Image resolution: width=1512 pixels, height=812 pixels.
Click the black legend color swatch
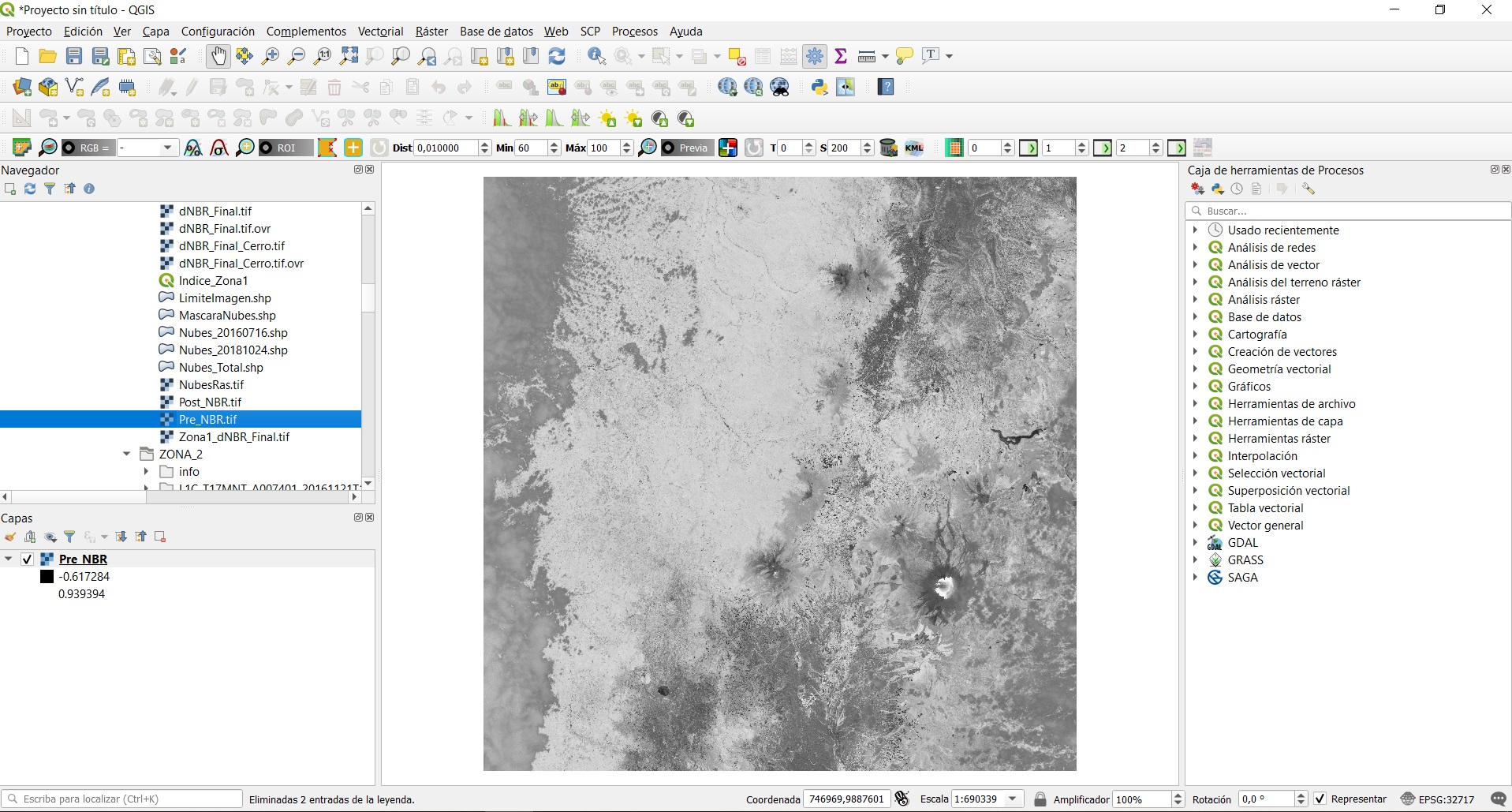point(47,577)
